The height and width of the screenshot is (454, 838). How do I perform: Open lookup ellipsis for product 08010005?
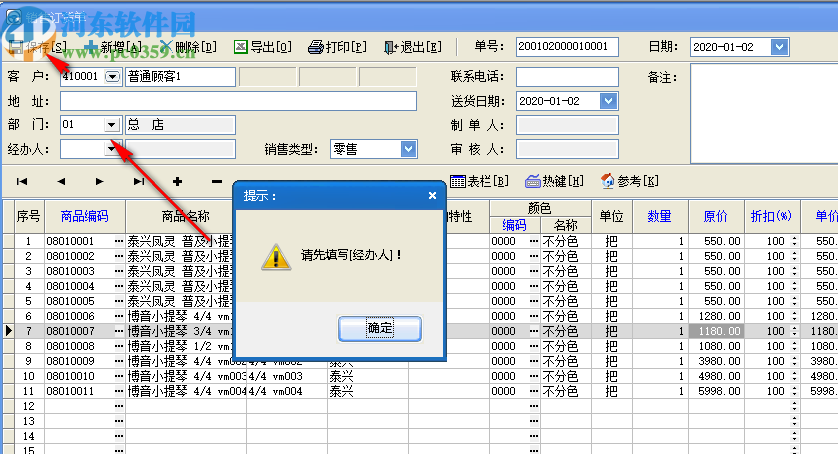coord(119,301)
